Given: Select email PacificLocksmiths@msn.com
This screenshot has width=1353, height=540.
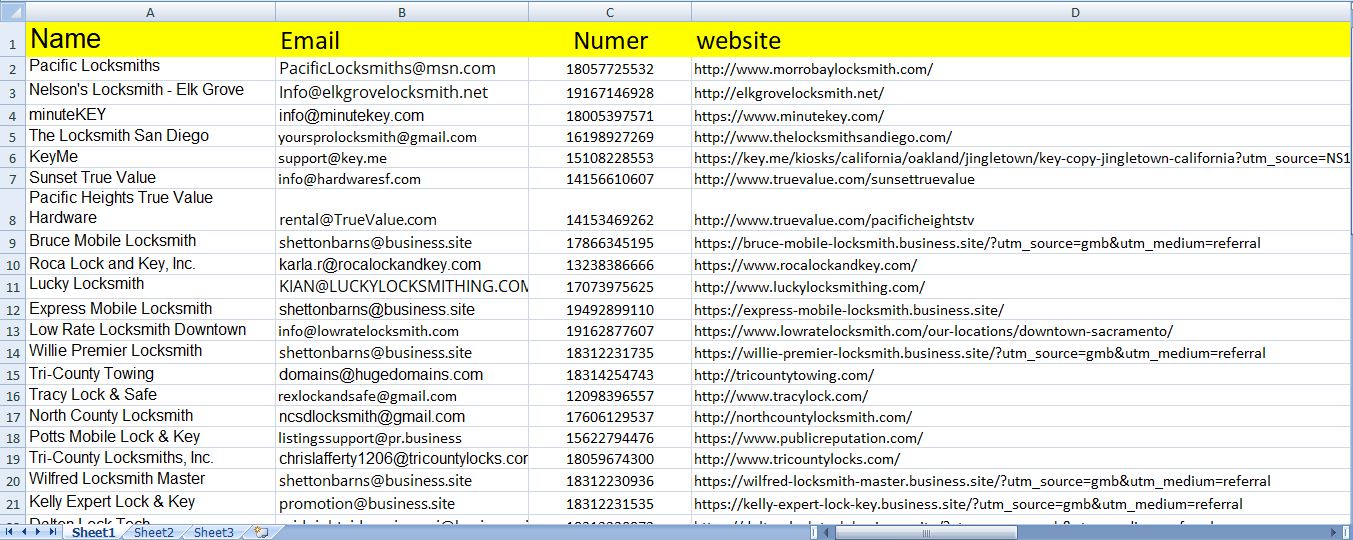Looking at the screenshot, I should [402, 69].
